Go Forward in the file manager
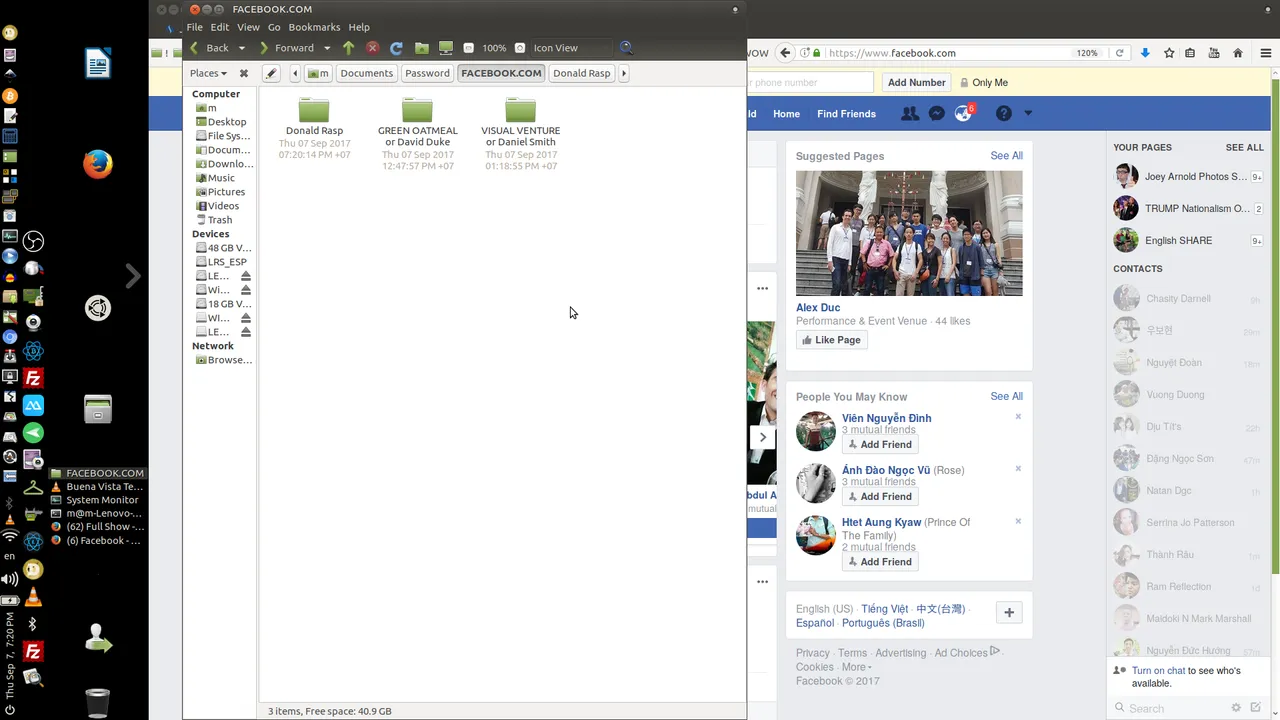 click(x=287, y=48)
